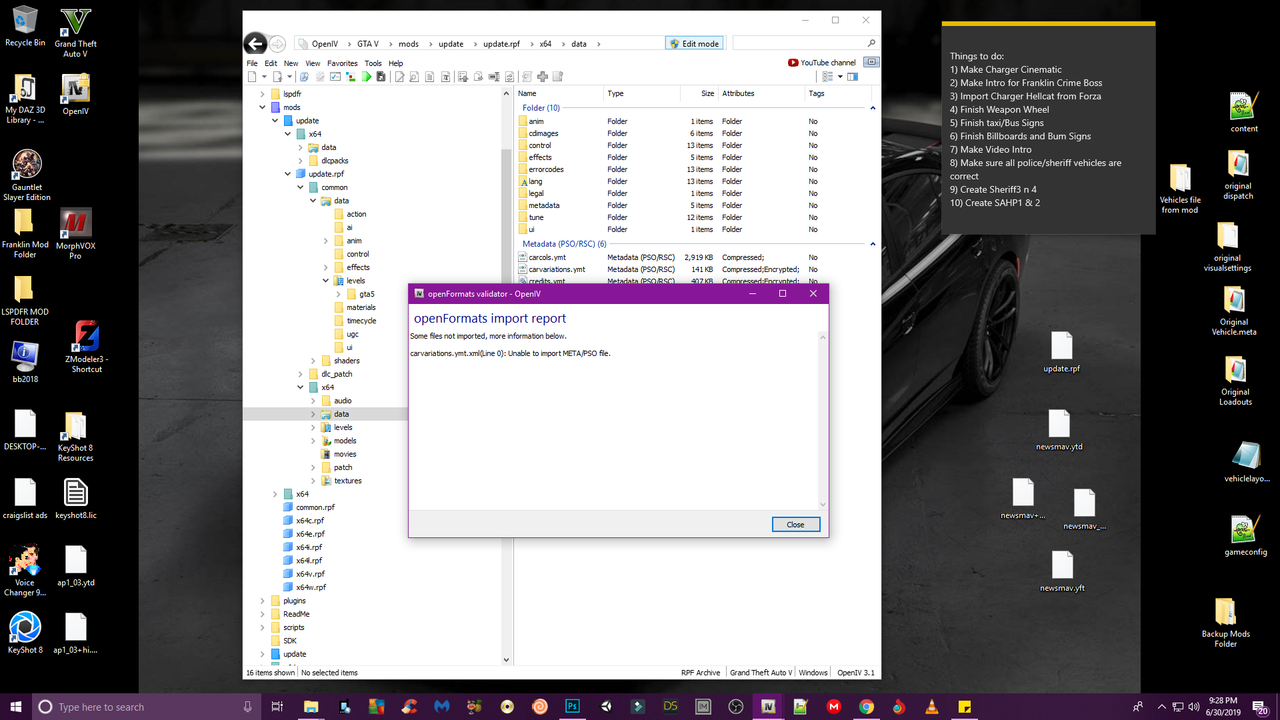This screenshot has height=720, width=1280.
Task: Select newsmav.ytd file on desktop
Action: click(x=1061, y=430)
